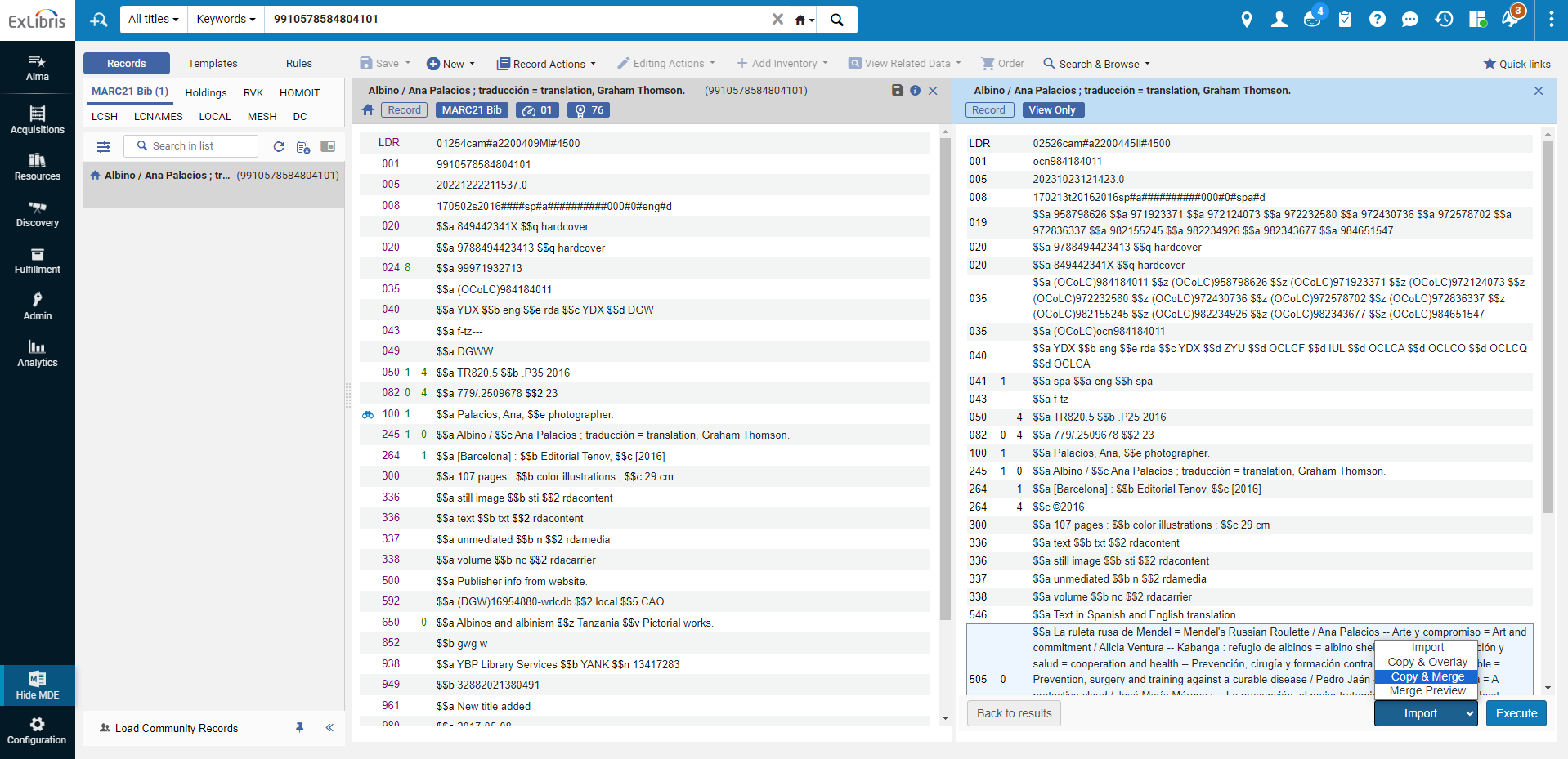Switch to the Templates tab
Image resolution: width=1568 pixels, height=759 pixels.
(x=213, y=63)
